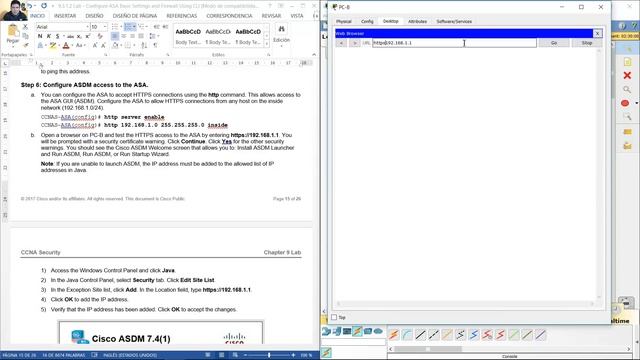The width and height of the screenshot is (640, 360).
Task: Click the Sort A-Z icon in Párrafo group
Action: (144, 46)
